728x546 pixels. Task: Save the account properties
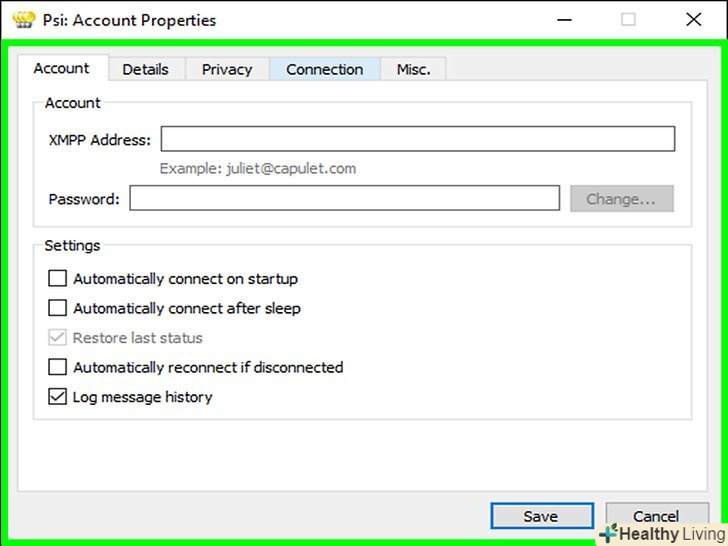click(x=542, y=516)
